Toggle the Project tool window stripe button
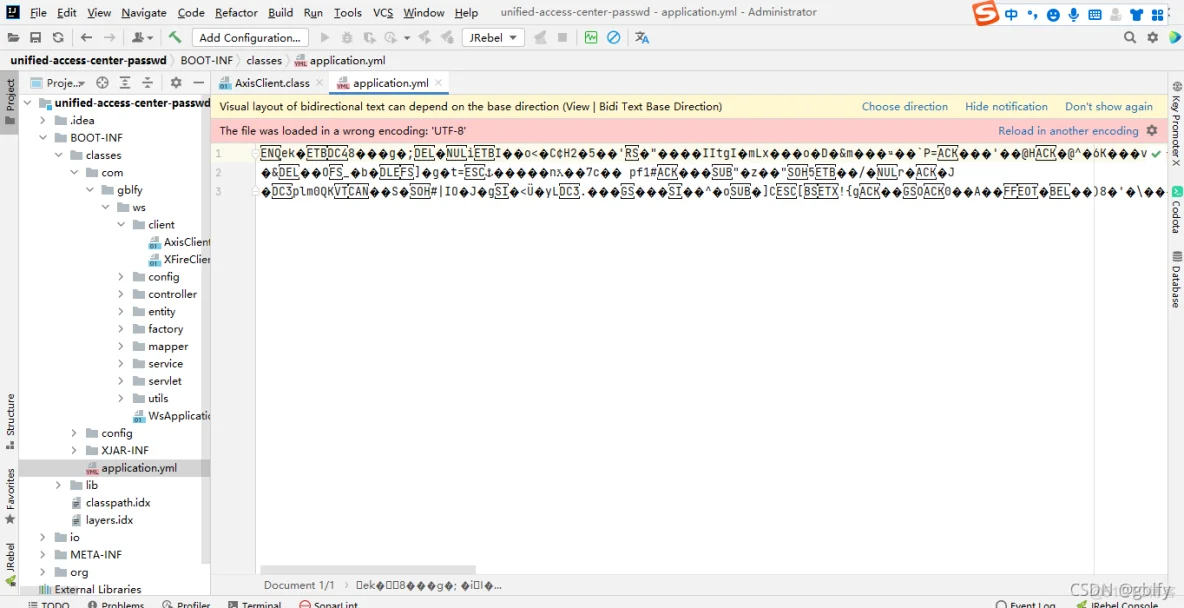Image resolution: width=1184 pixels, height=608 pixels. (x=10, y=103)
